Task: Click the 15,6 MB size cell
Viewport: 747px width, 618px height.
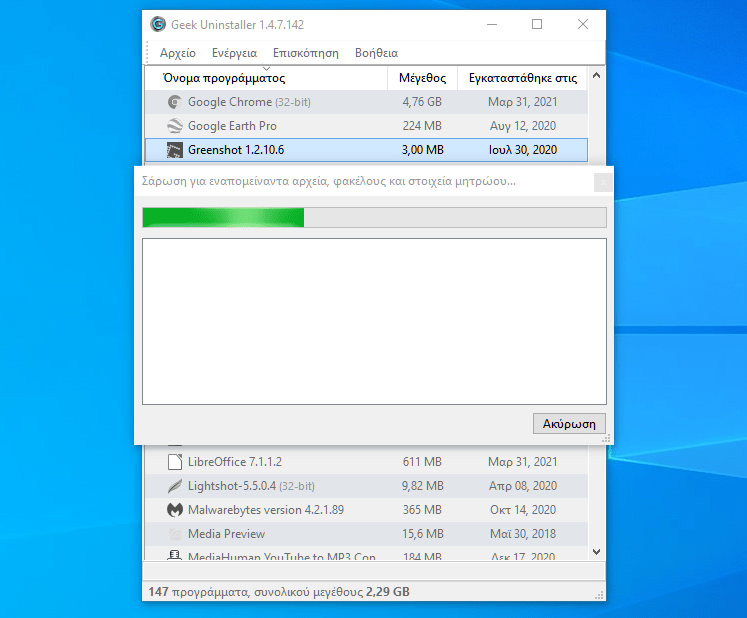Action: coord(423,534)
